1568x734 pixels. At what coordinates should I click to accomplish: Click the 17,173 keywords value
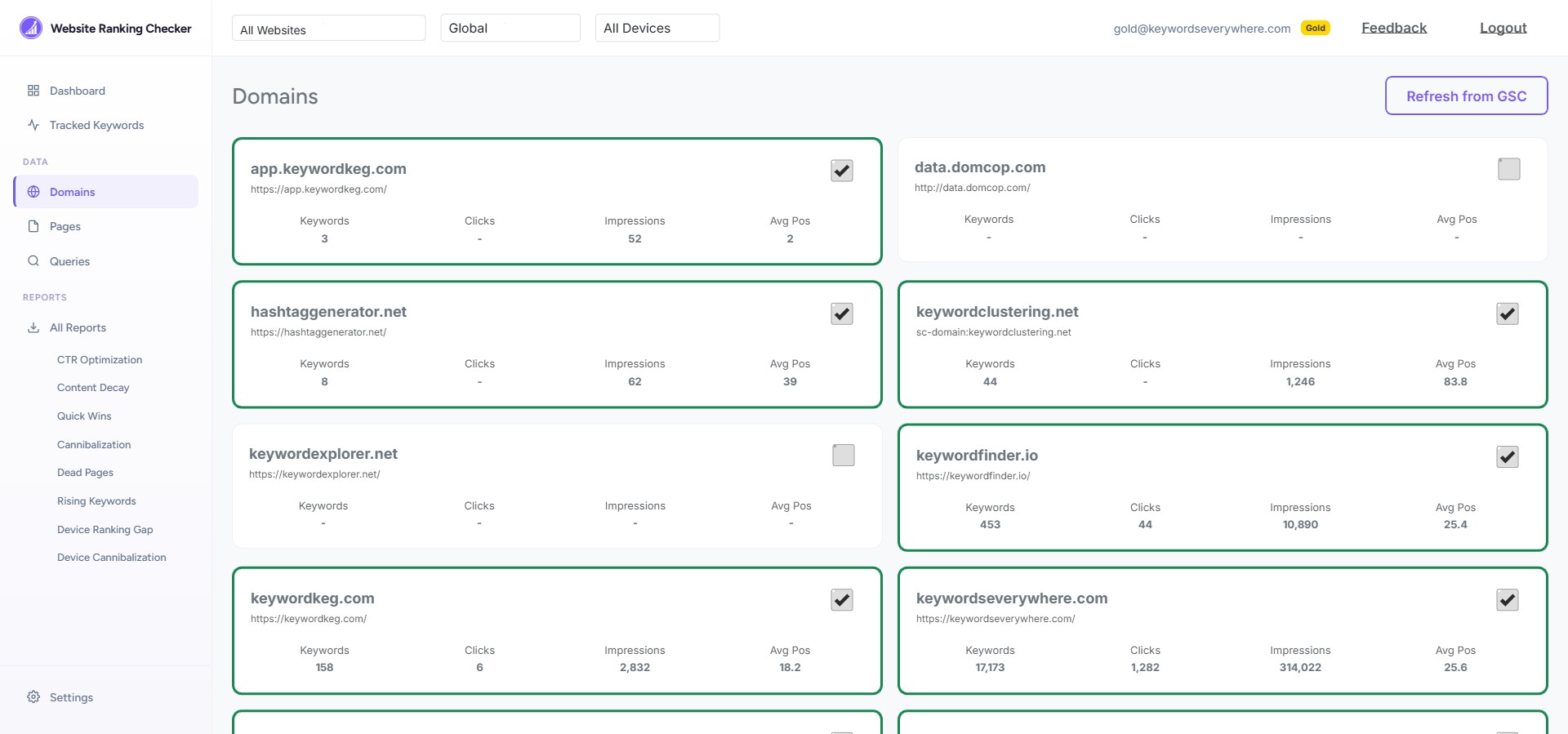coord(990,668)
